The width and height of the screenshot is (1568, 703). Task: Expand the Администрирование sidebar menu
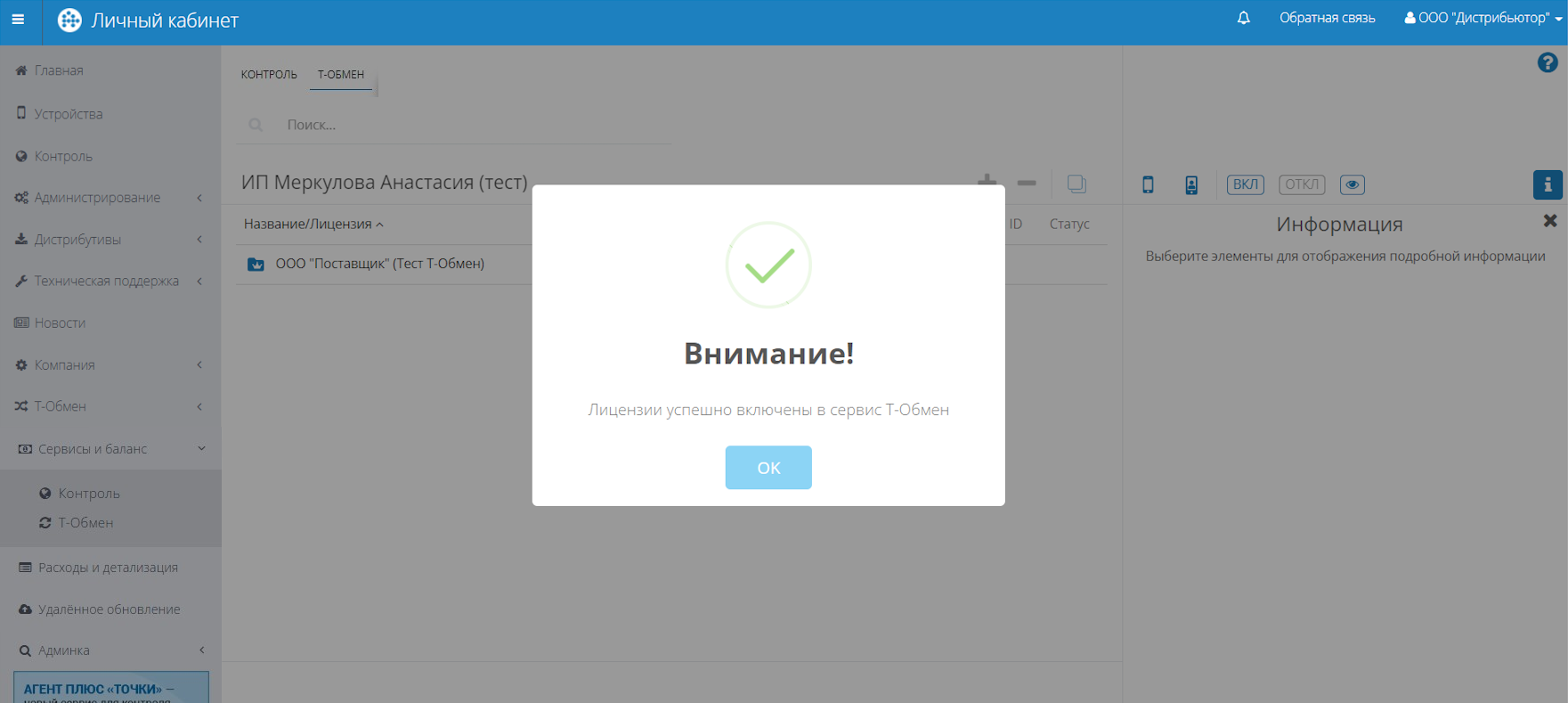pos(98,198)
